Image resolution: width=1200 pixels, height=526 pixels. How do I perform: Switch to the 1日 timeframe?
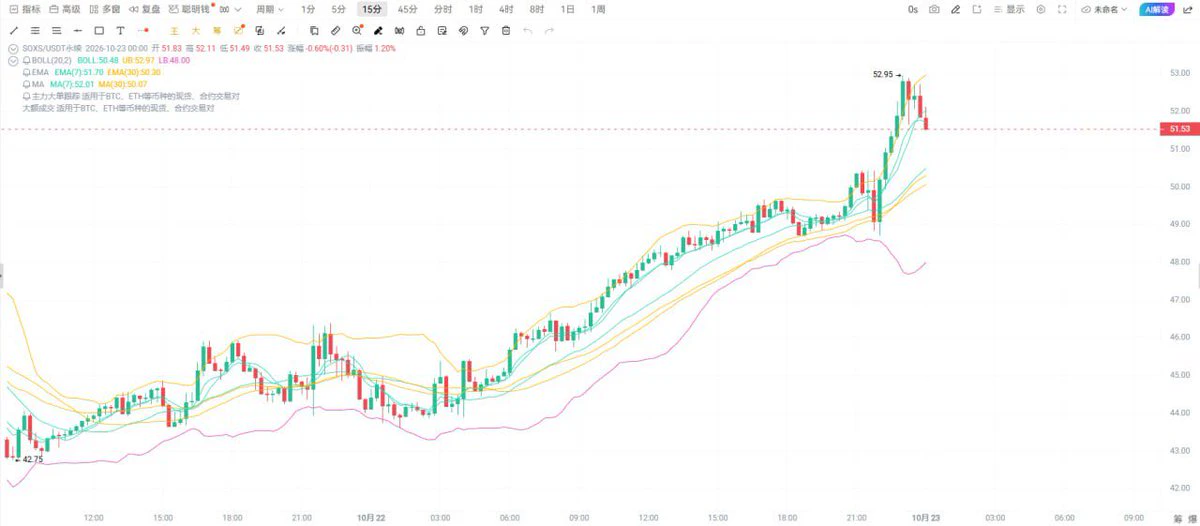tap(568, 9)
